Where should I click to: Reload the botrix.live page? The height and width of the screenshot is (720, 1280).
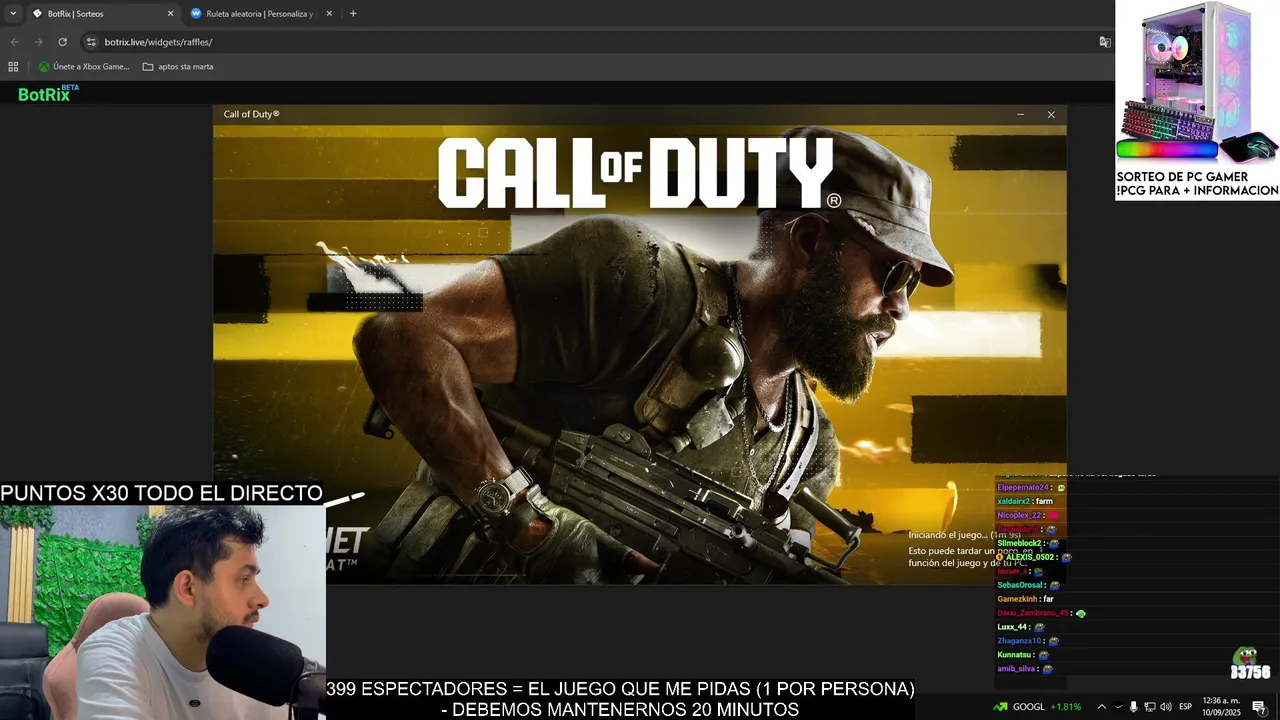[62, 42]
